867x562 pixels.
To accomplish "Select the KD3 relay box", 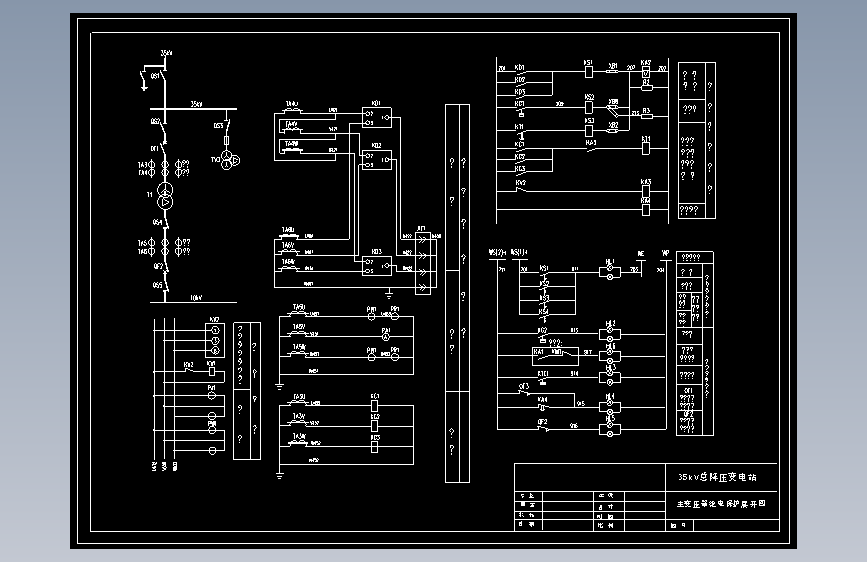I will pyautogui.click(x=377, y=266).
